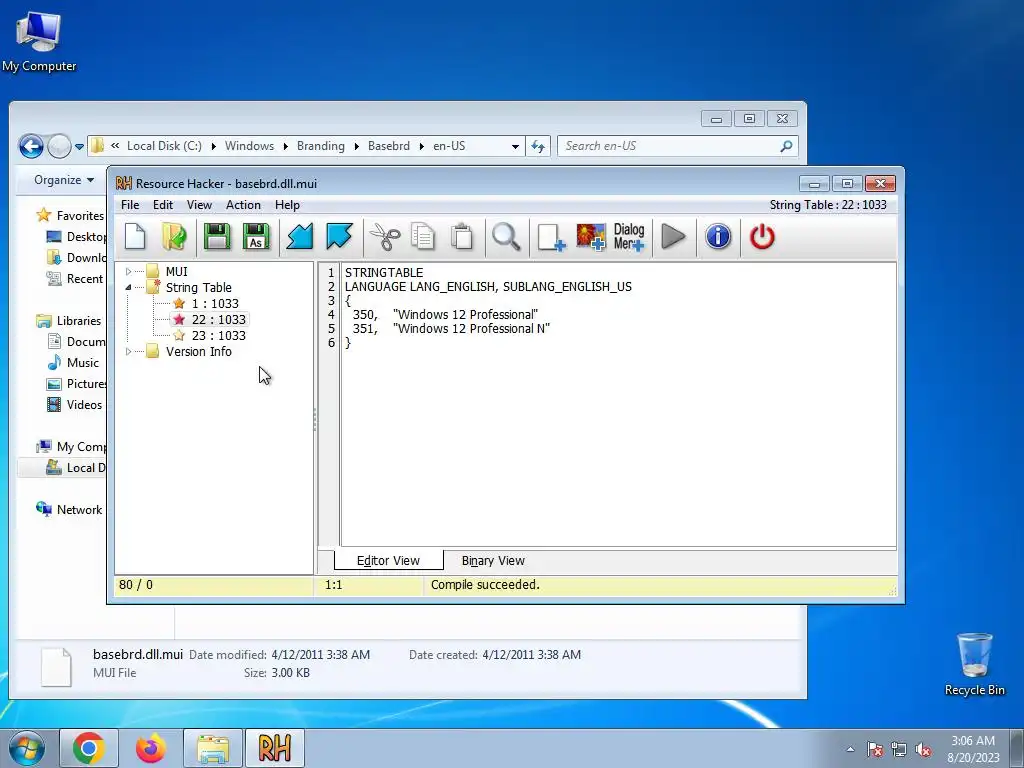This screenshot has width=1024, height=768.
Task: Open the Windows Start button
Action: click(26, 748)
